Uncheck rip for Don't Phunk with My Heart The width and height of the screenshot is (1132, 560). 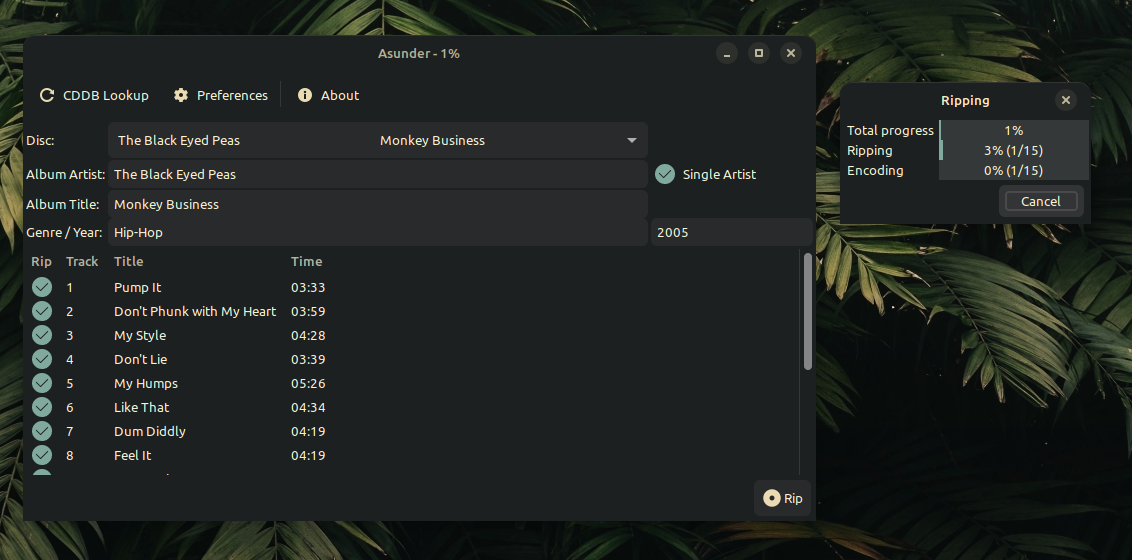tap(42, 311)
